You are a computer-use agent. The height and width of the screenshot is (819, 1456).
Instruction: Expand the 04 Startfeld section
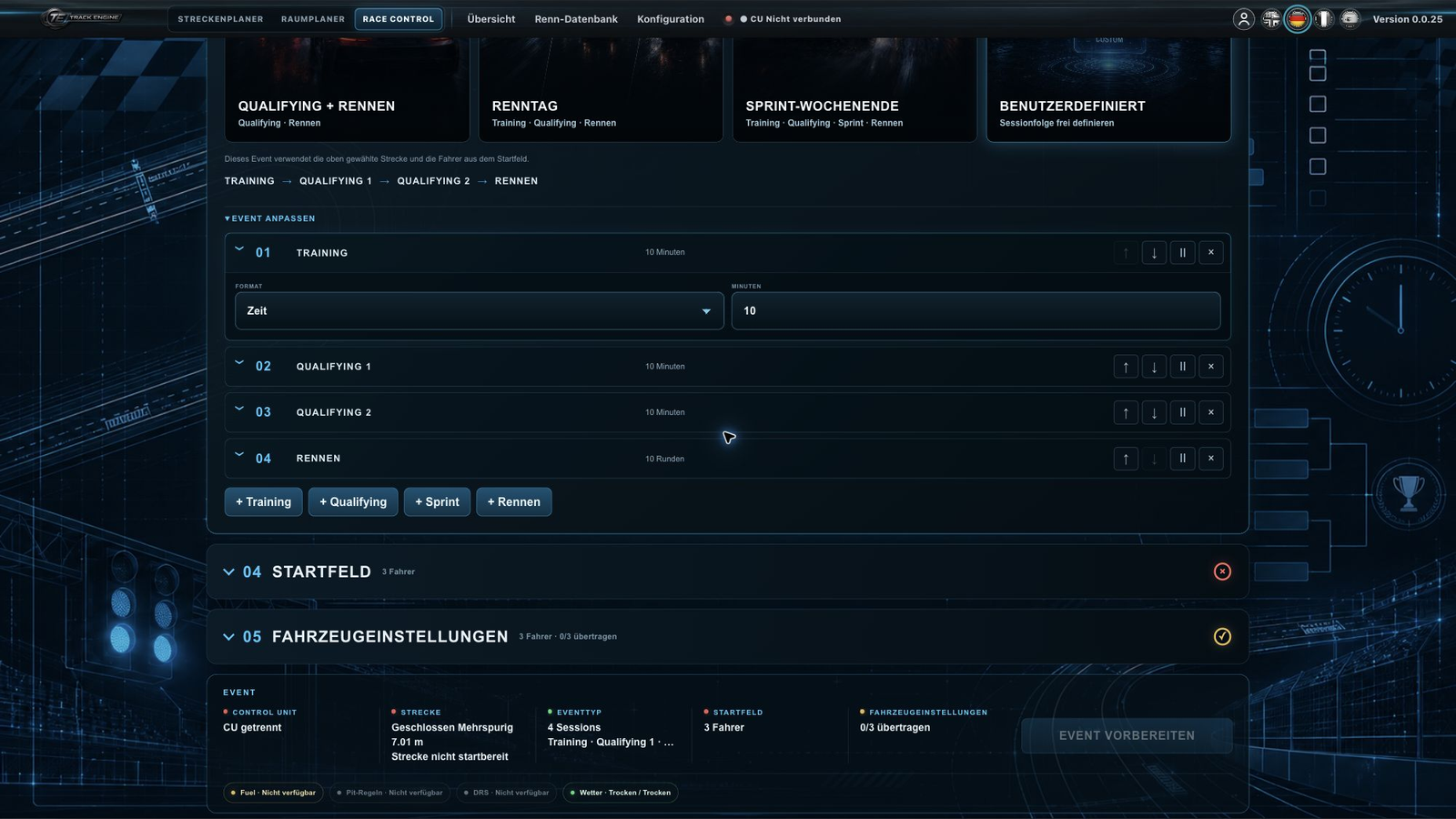tap(228, 571)
